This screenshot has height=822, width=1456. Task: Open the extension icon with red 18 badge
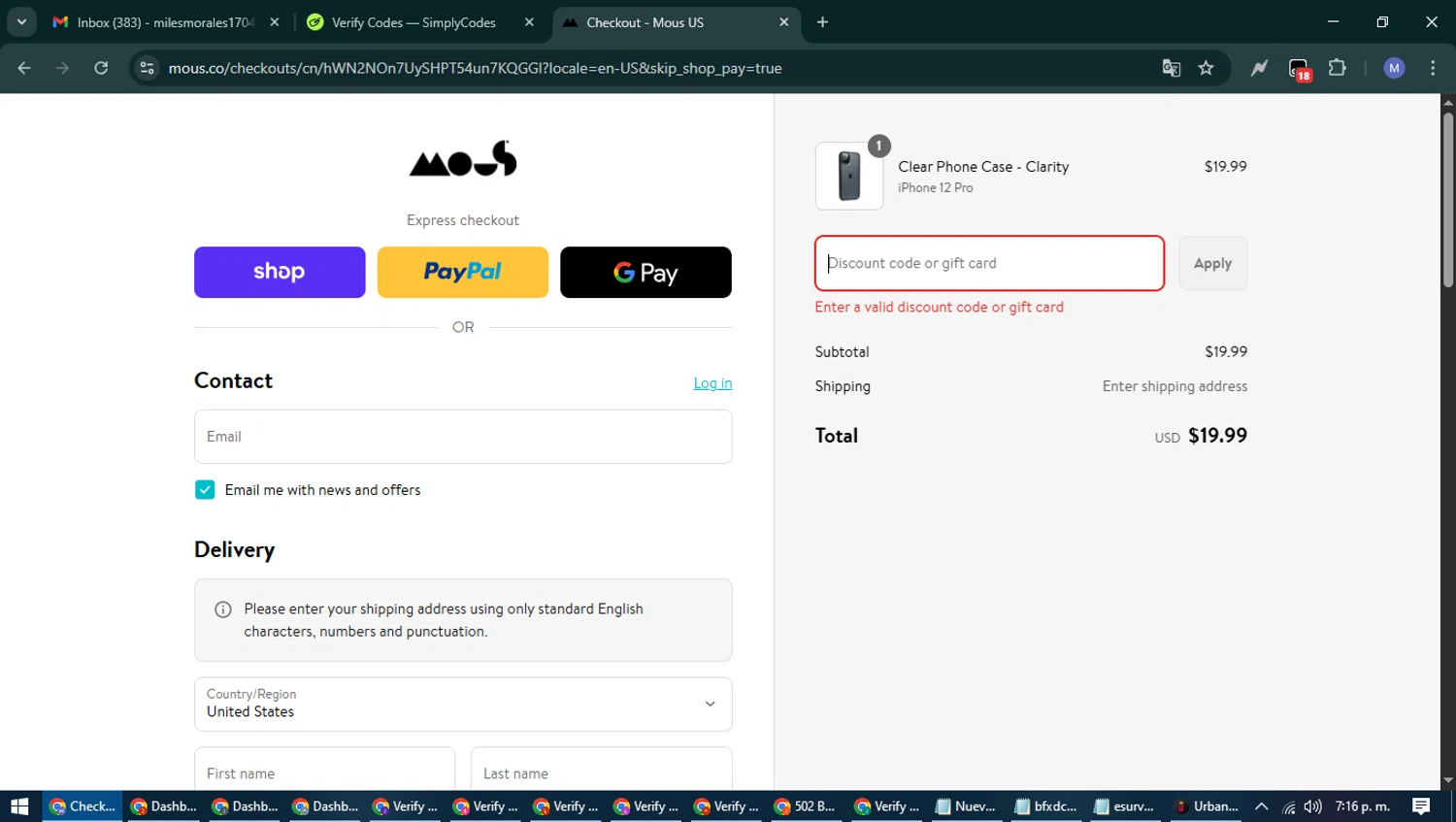[x=1299, y=69]
